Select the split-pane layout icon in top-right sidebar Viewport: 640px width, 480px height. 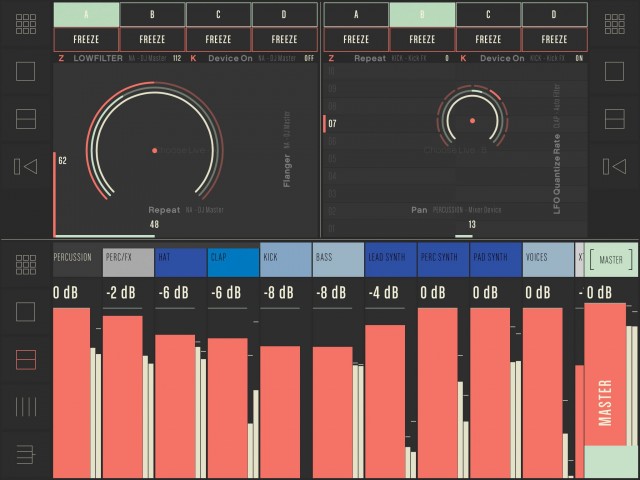click(x=612, y=118)
